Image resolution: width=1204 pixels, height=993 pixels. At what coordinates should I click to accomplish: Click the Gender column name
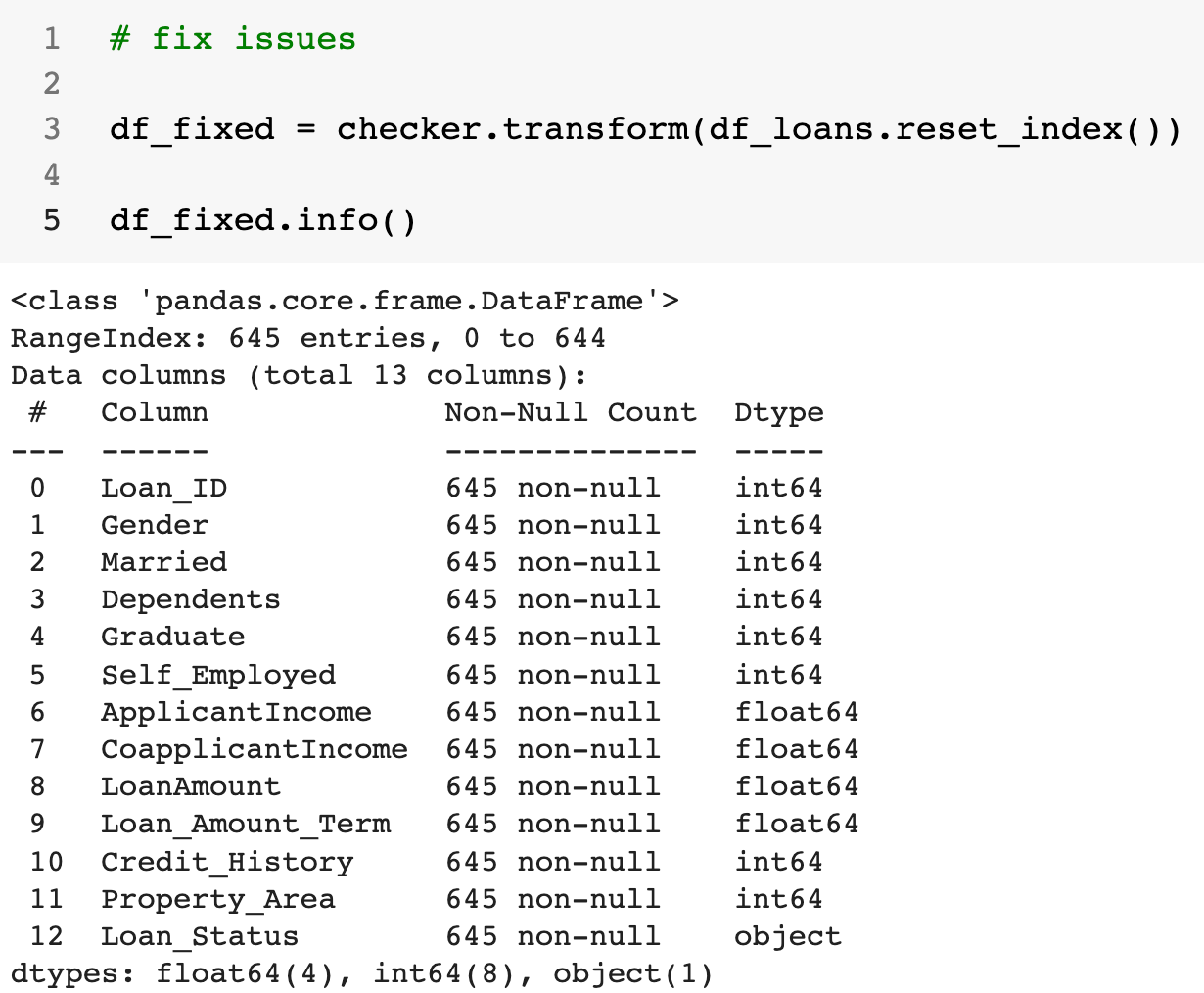click(155, 525)
